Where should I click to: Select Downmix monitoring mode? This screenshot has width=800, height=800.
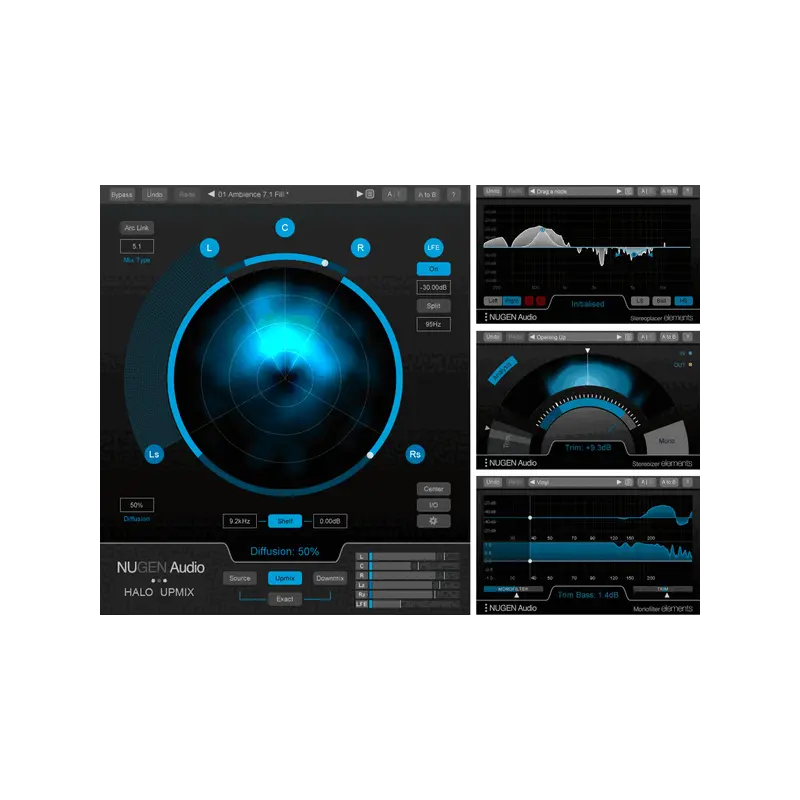click(330, 578)
